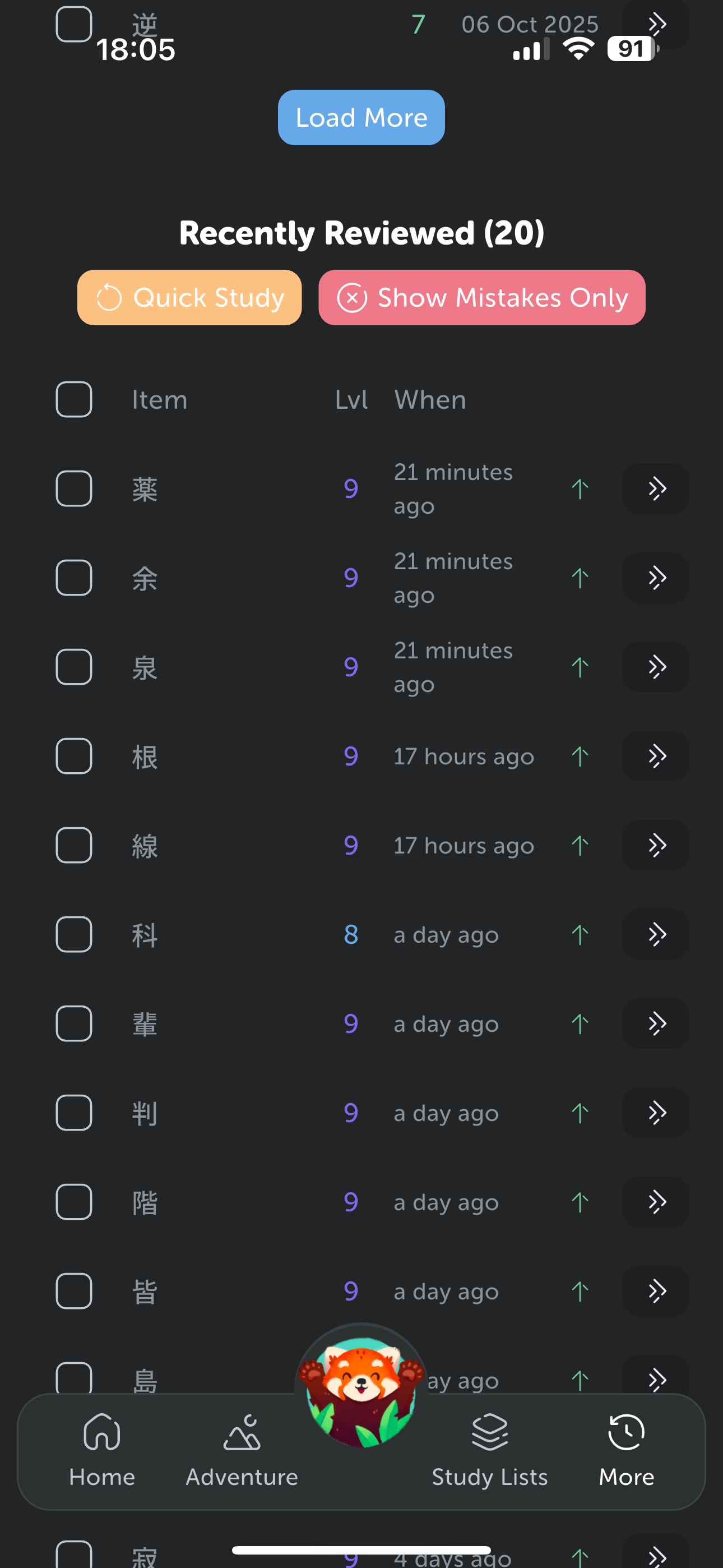This screenshot has width=723, height=1568.
Task: Tap the More clock-history icon
Action: (626, 1432)
